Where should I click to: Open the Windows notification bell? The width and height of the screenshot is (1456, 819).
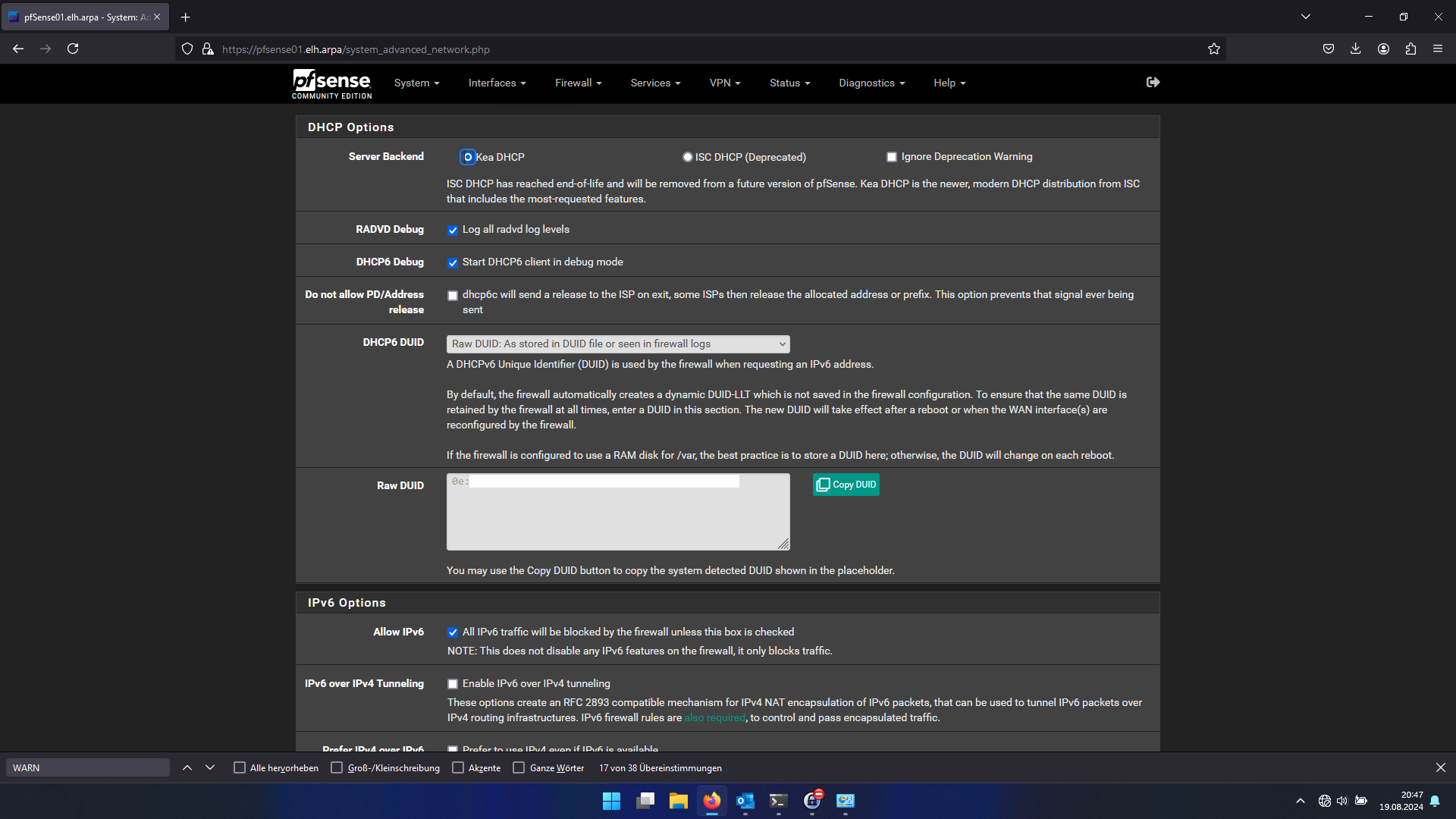click(1435, 801)
